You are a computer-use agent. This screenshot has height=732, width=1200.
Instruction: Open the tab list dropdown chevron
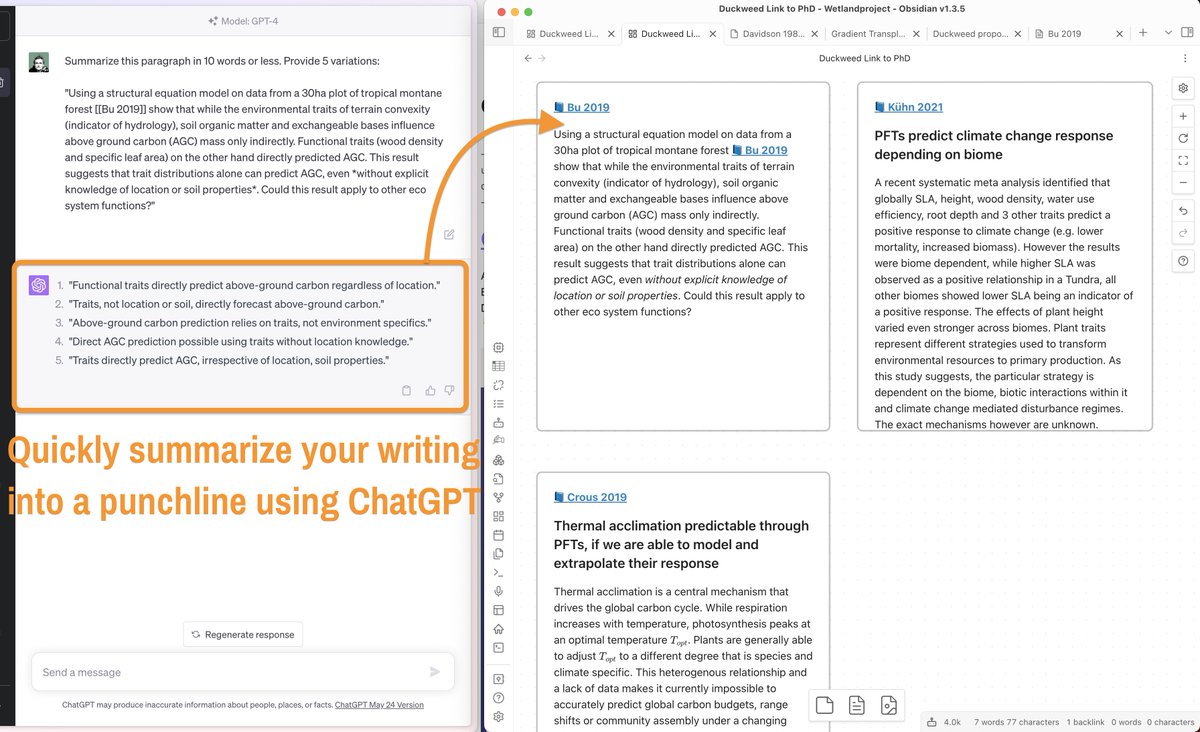(1168, 33)
